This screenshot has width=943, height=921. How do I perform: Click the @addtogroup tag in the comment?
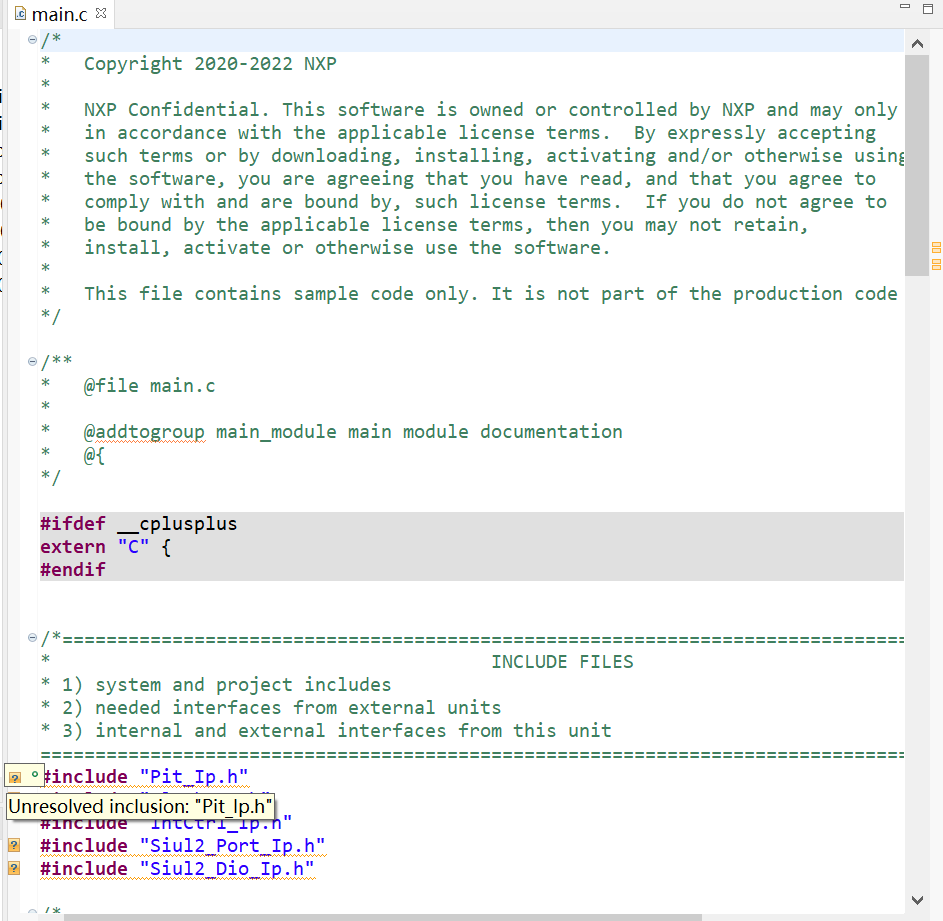pos(144,432)
